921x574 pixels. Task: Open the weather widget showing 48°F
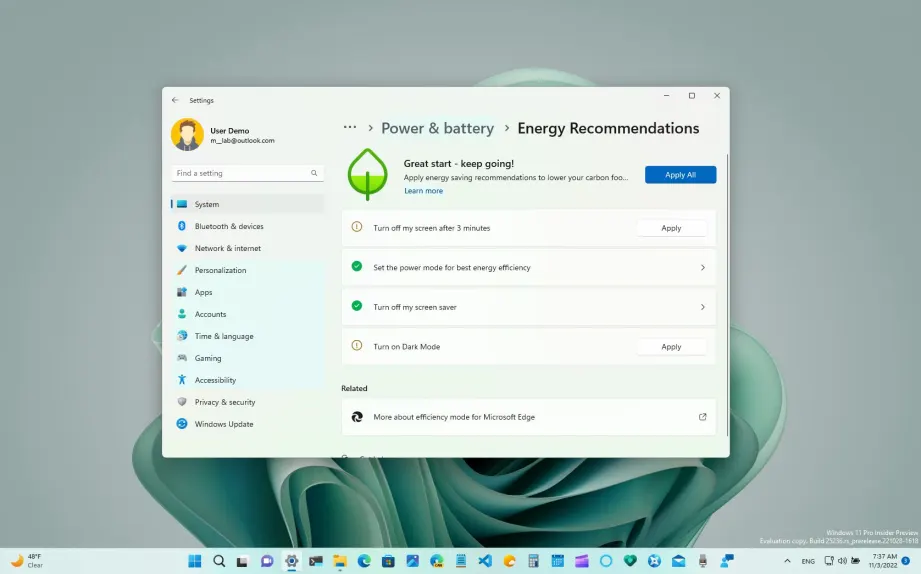pos(28,560)
